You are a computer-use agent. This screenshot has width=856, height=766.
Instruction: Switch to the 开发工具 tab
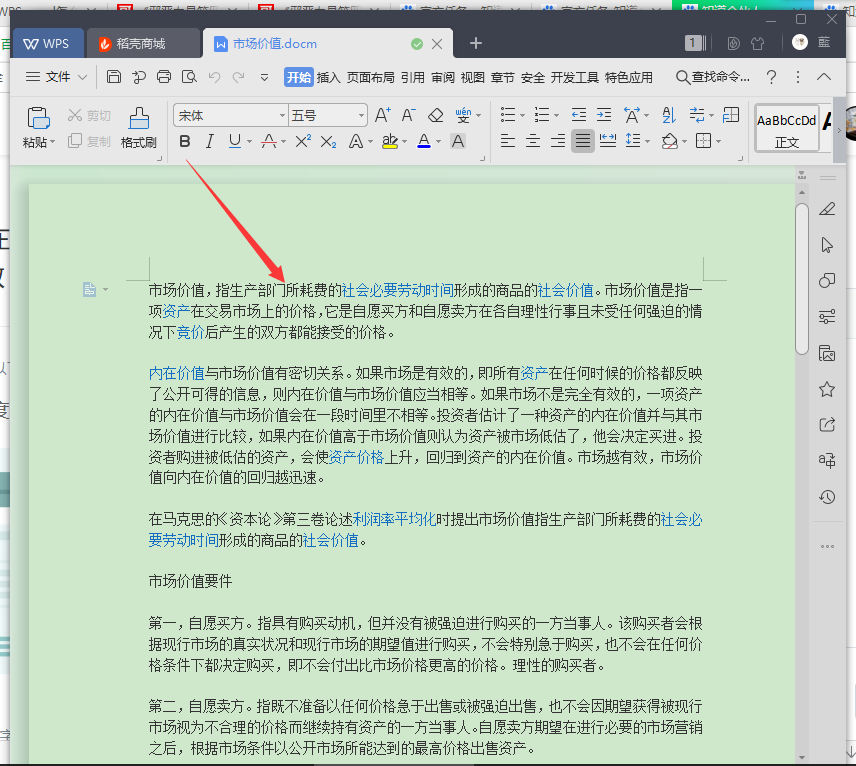tap(574, 78)
